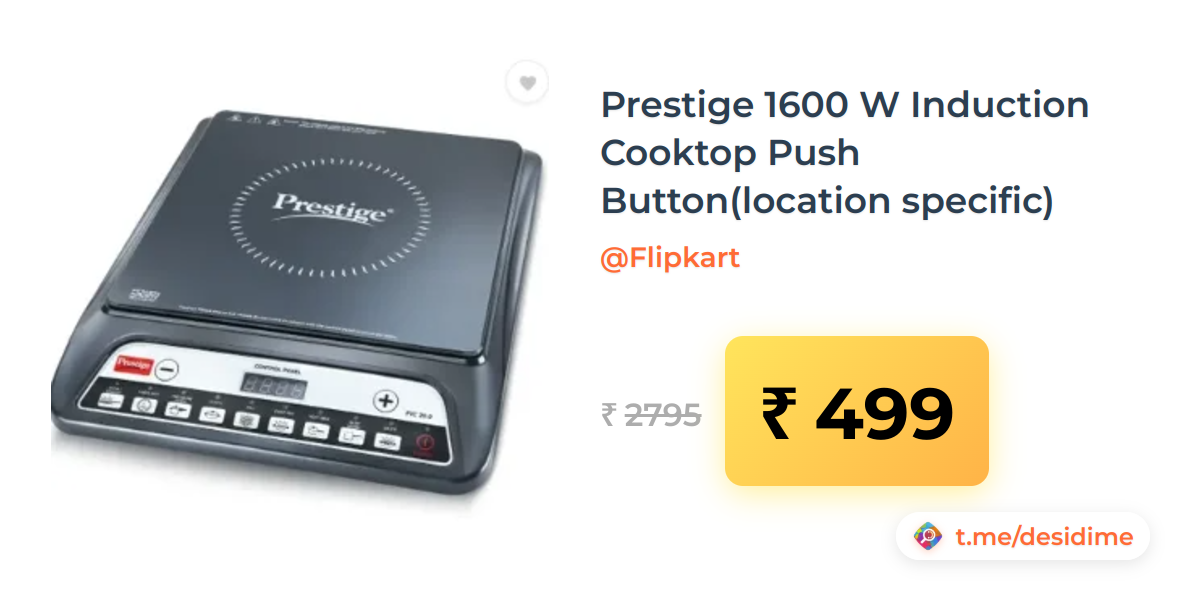Viewport: 1200px width, 600px height.
Task: Click the ₹ 499 deal price button
Action: click(x=857, y=411)
